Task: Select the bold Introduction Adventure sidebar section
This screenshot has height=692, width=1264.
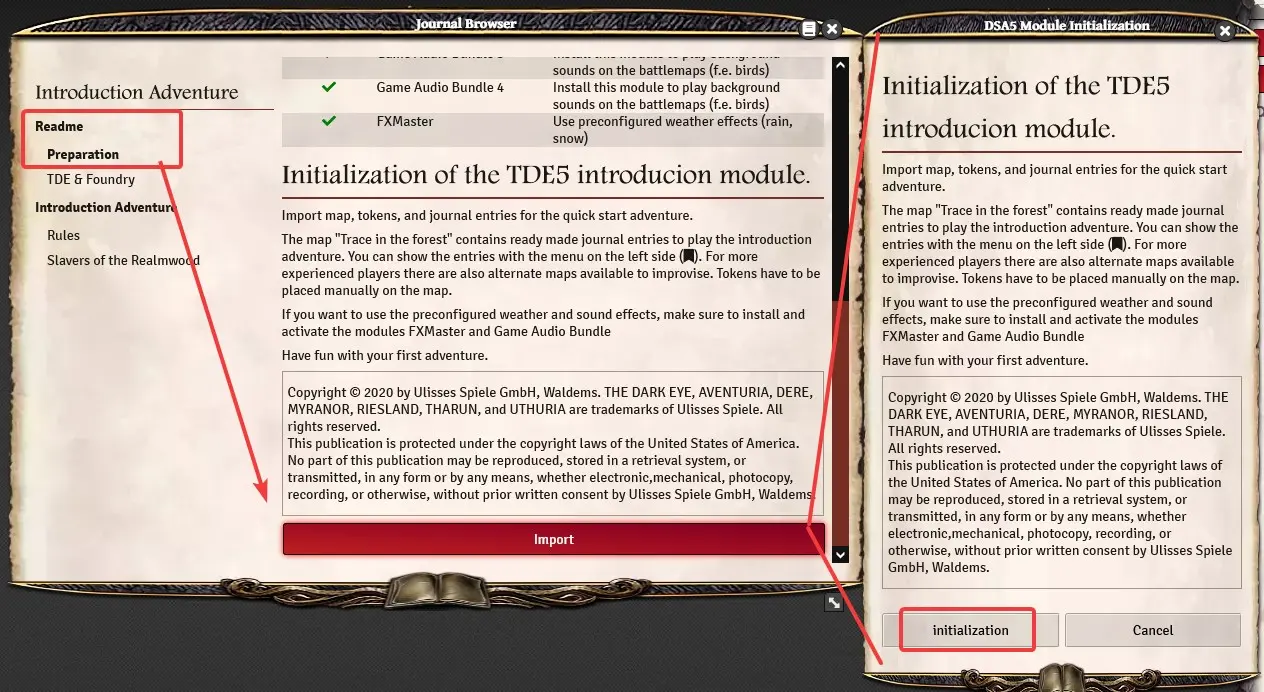Action: [x=105, y=207]
